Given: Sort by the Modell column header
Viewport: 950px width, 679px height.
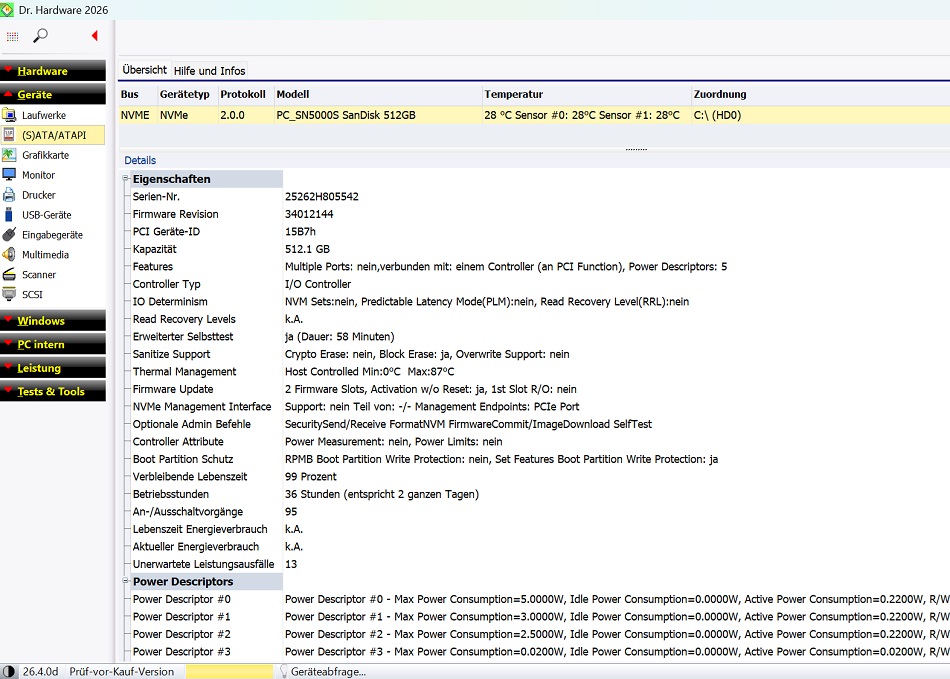Looking at the screenshot, I should point(378,94).
